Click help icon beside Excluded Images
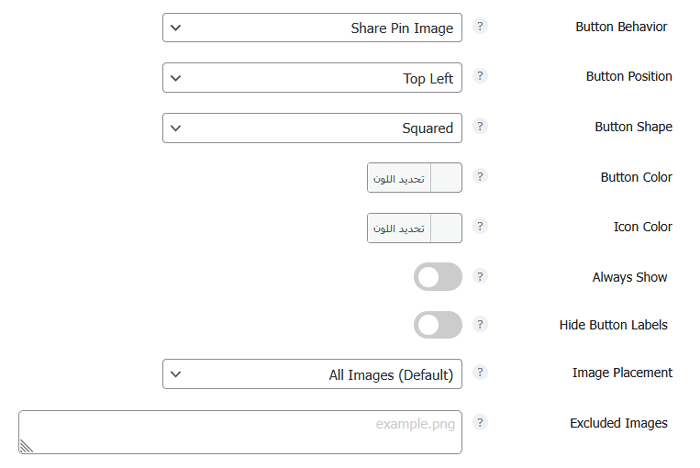 480,422
